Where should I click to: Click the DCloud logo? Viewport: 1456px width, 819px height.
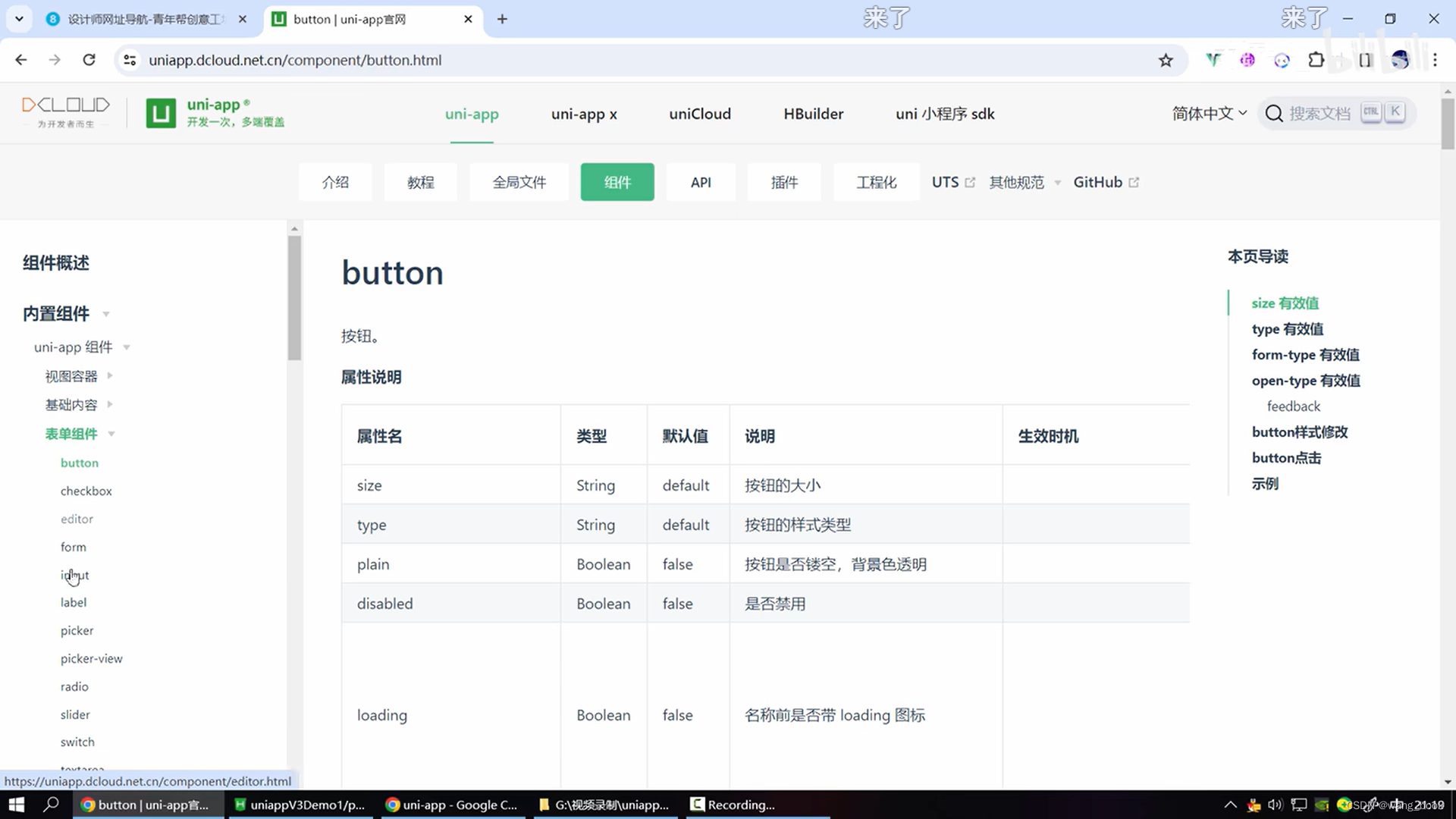pyautogui.click(x=66, y=112)
